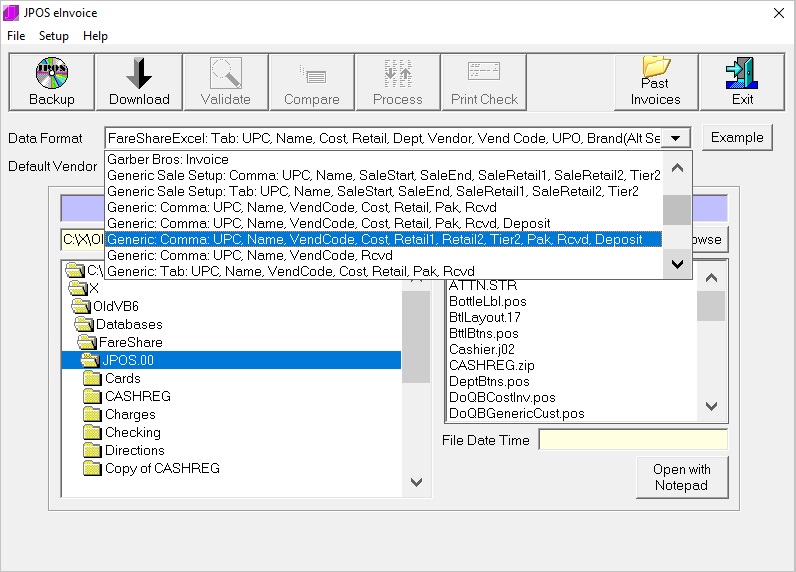Viewport: 796px width, 572px height.
Task: Select file BottleLbl.pos
Action: [x=488, y=301]
